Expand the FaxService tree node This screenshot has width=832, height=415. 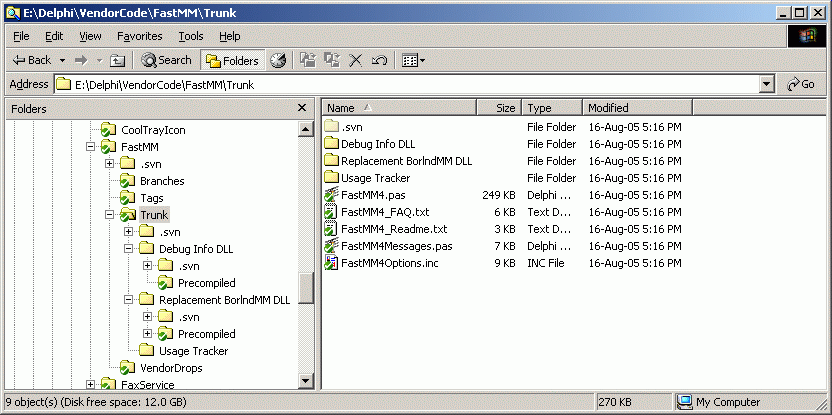click(x=90, y=384)
